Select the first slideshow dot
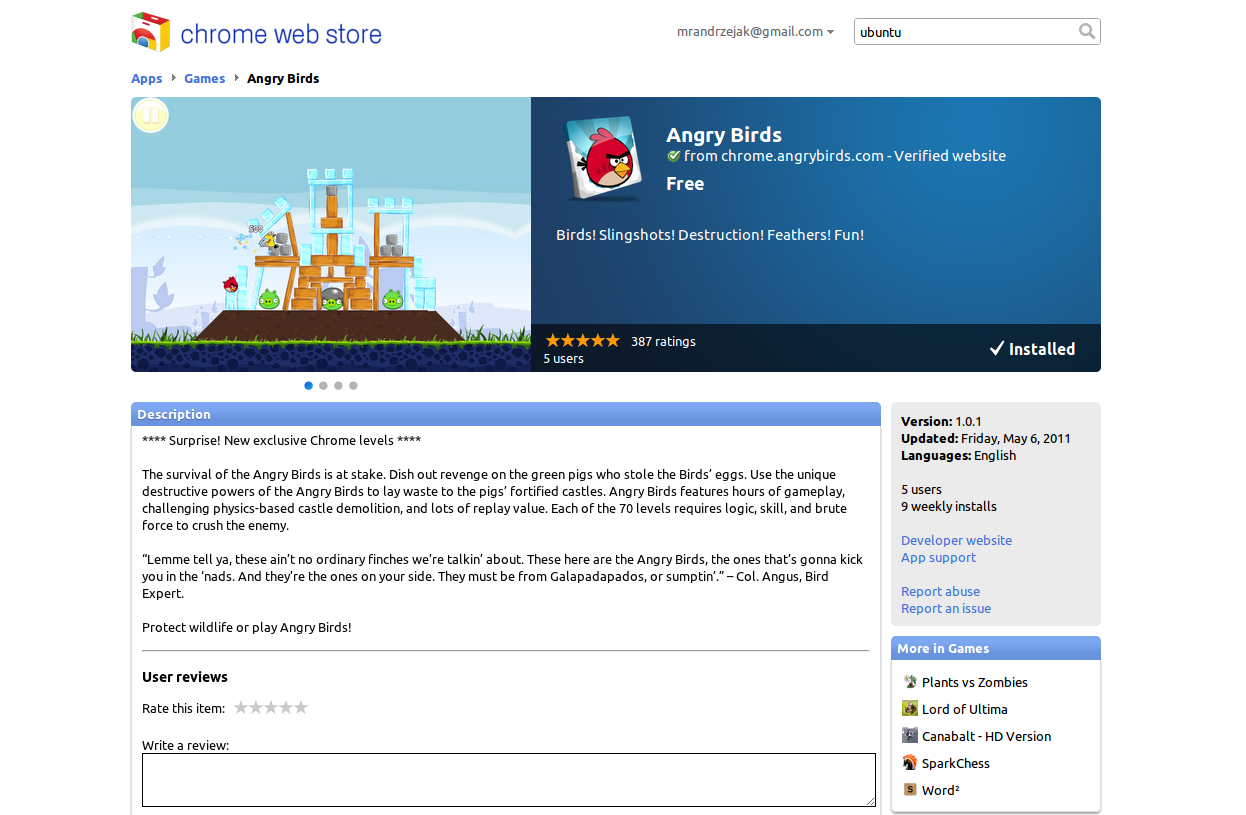This screenshot has width=1246, height=815. click(309, 385)
